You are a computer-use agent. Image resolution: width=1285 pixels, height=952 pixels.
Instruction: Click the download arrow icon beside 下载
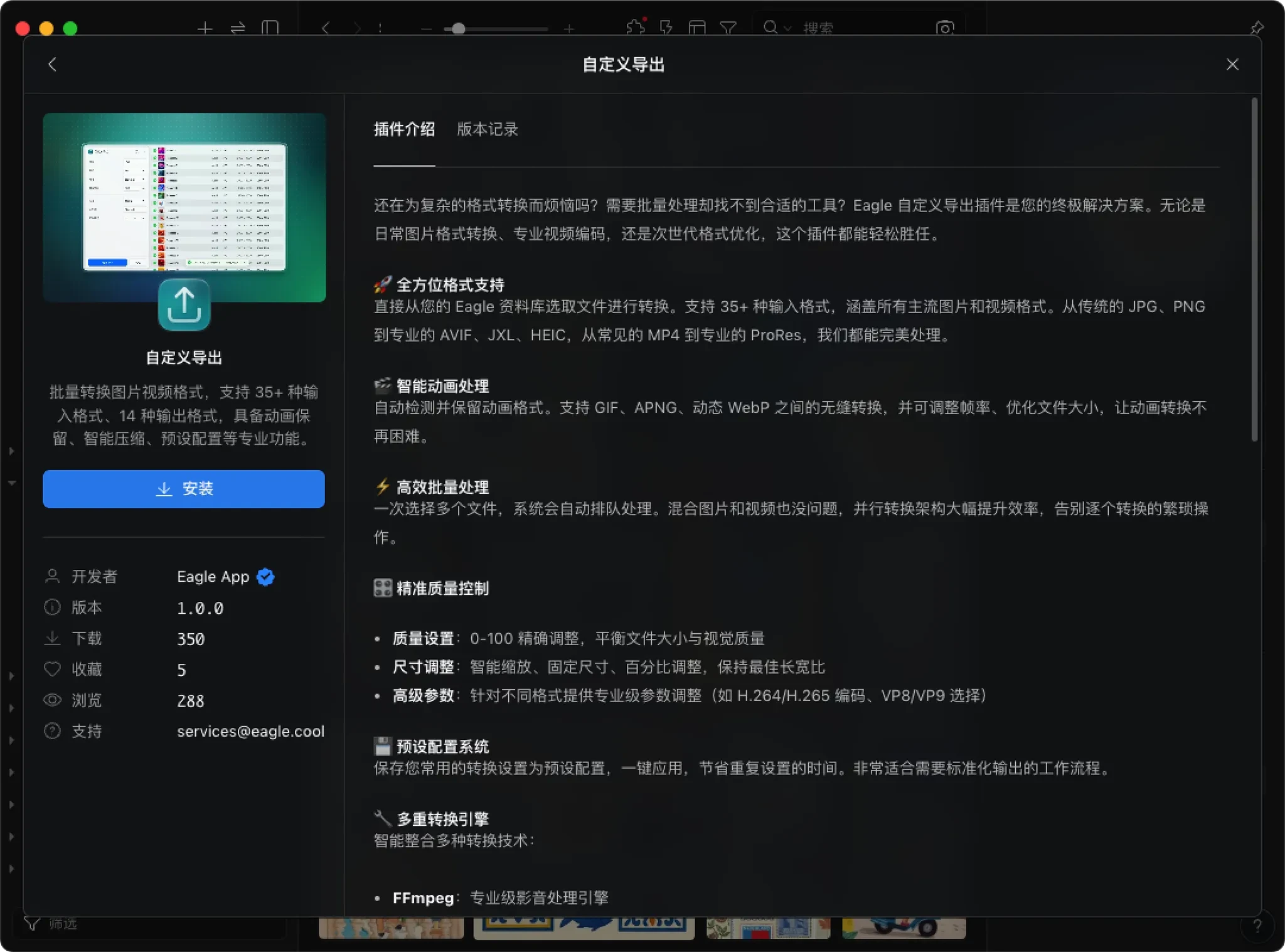pos(53,638)
